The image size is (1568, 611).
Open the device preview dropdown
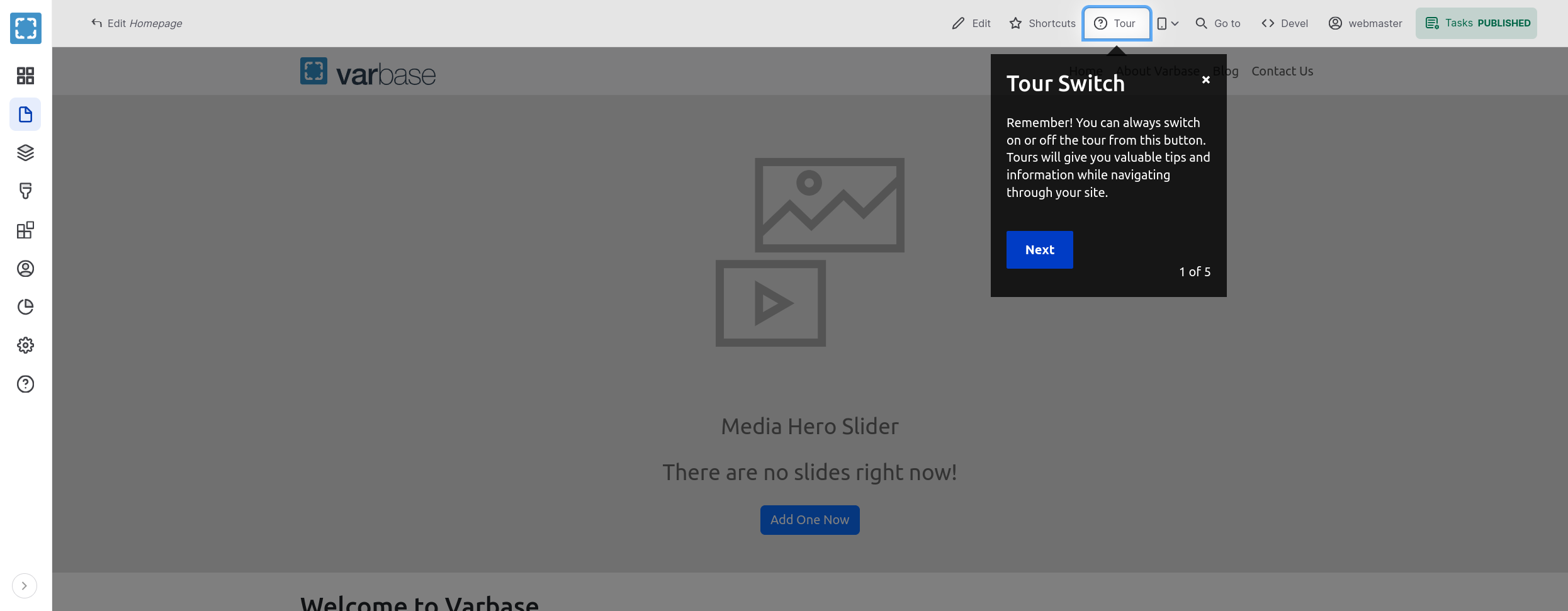click(1167, 23)
